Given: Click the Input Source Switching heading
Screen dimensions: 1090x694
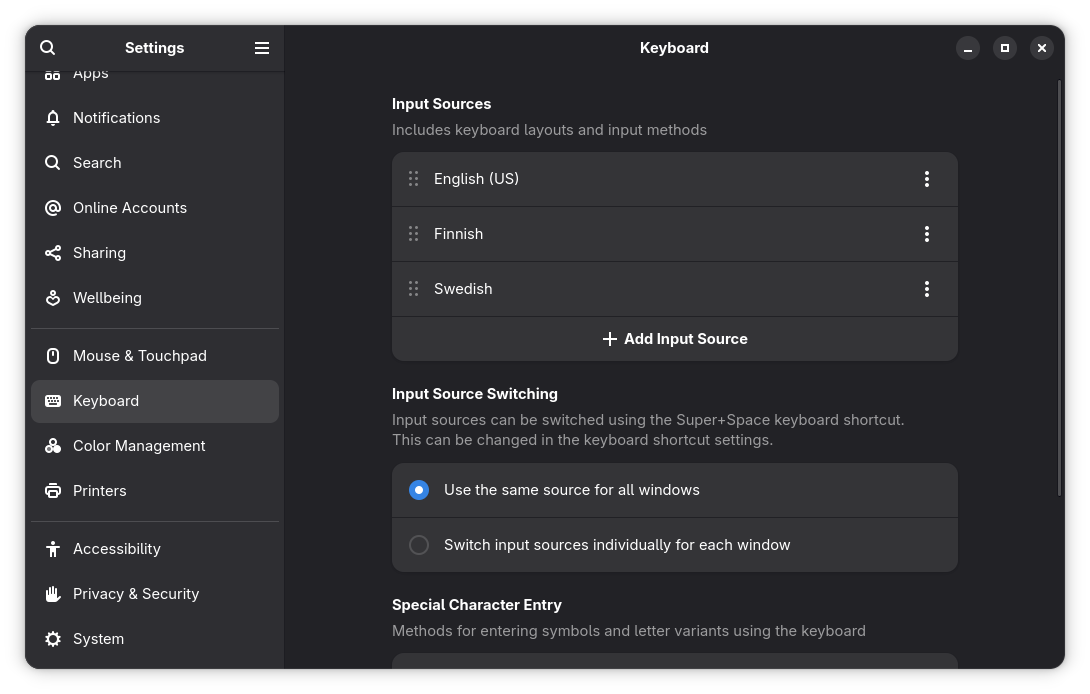Looking at the screenshot, I should click(475, 394).
